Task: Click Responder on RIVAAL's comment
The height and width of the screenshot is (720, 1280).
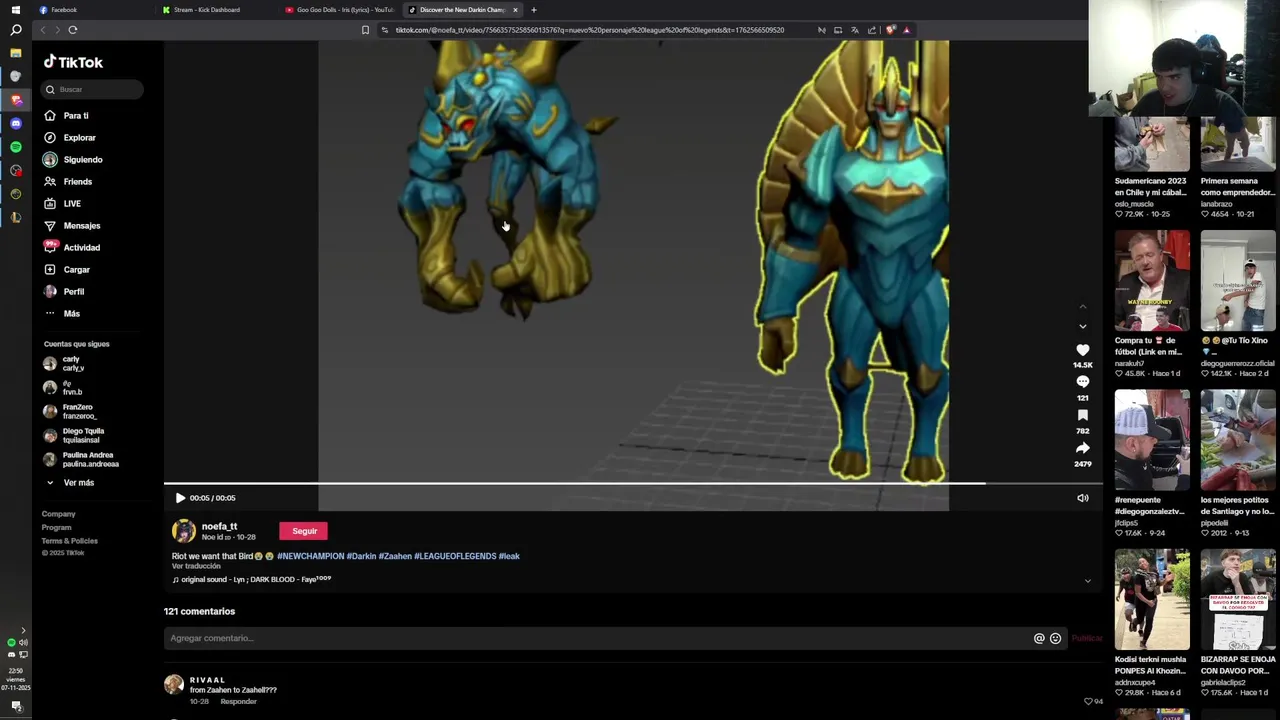Action: pos(238,702)
